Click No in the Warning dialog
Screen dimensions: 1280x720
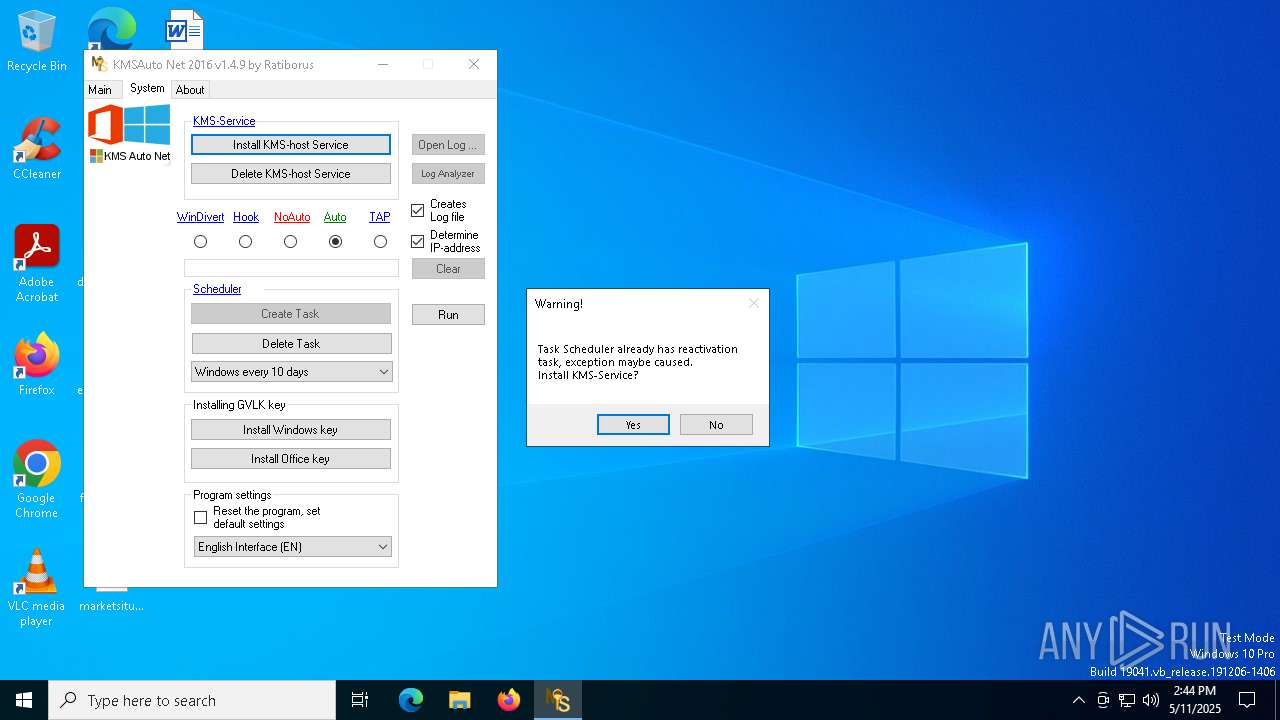tap(716, 425)
